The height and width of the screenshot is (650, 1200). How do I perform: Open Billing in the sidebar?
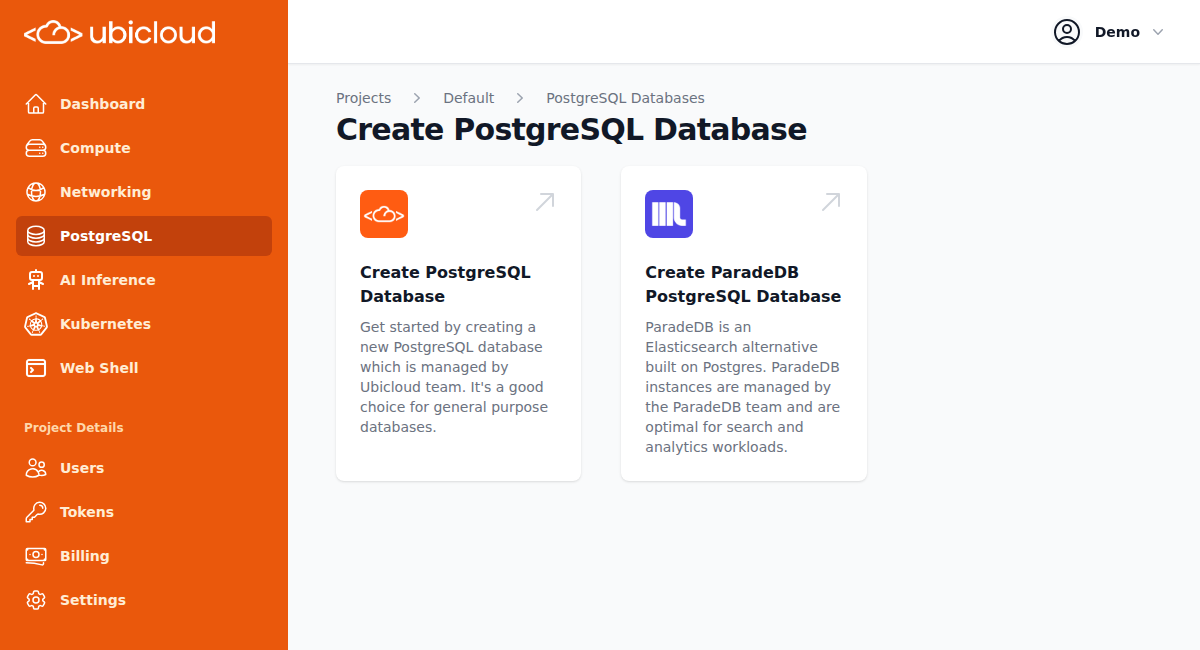tap(144, 556)
